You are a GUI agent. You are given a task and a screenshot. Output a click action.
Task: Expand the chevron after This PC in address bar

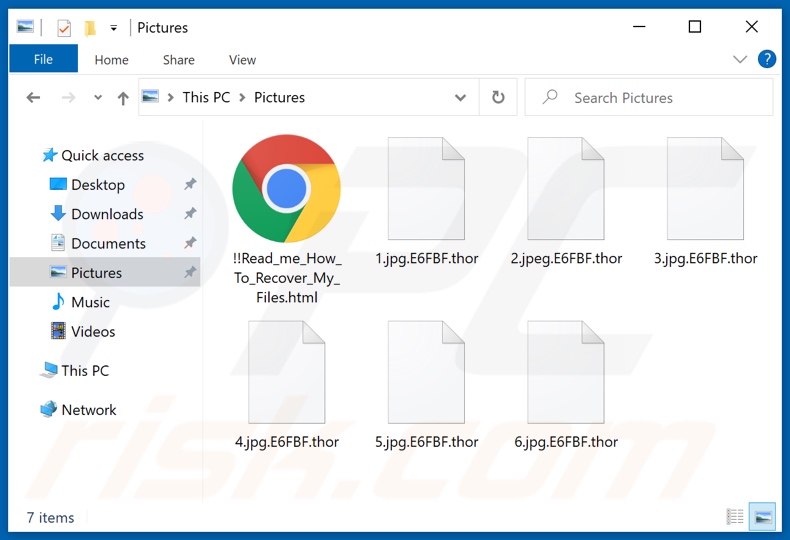click(x=242, y=98)
